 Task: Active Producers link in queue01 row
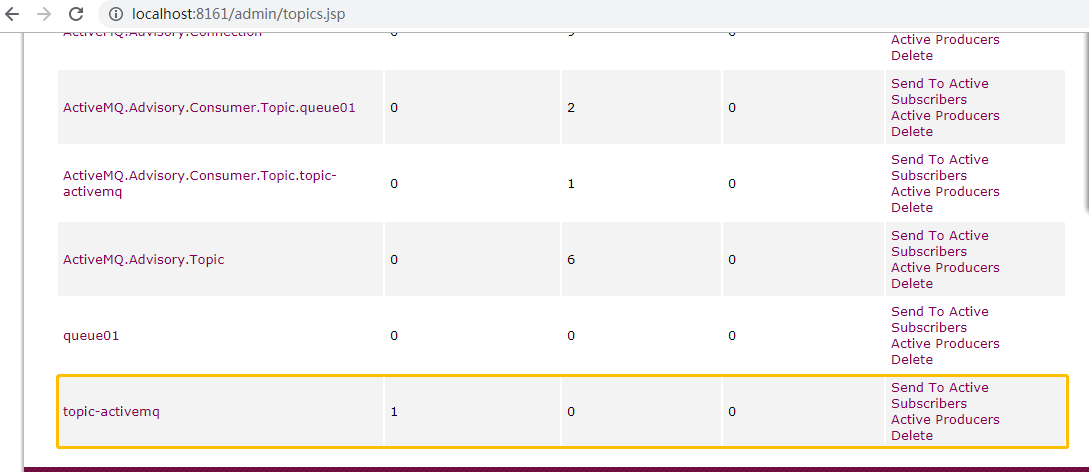pyautogui.click(x=945, y=344)
